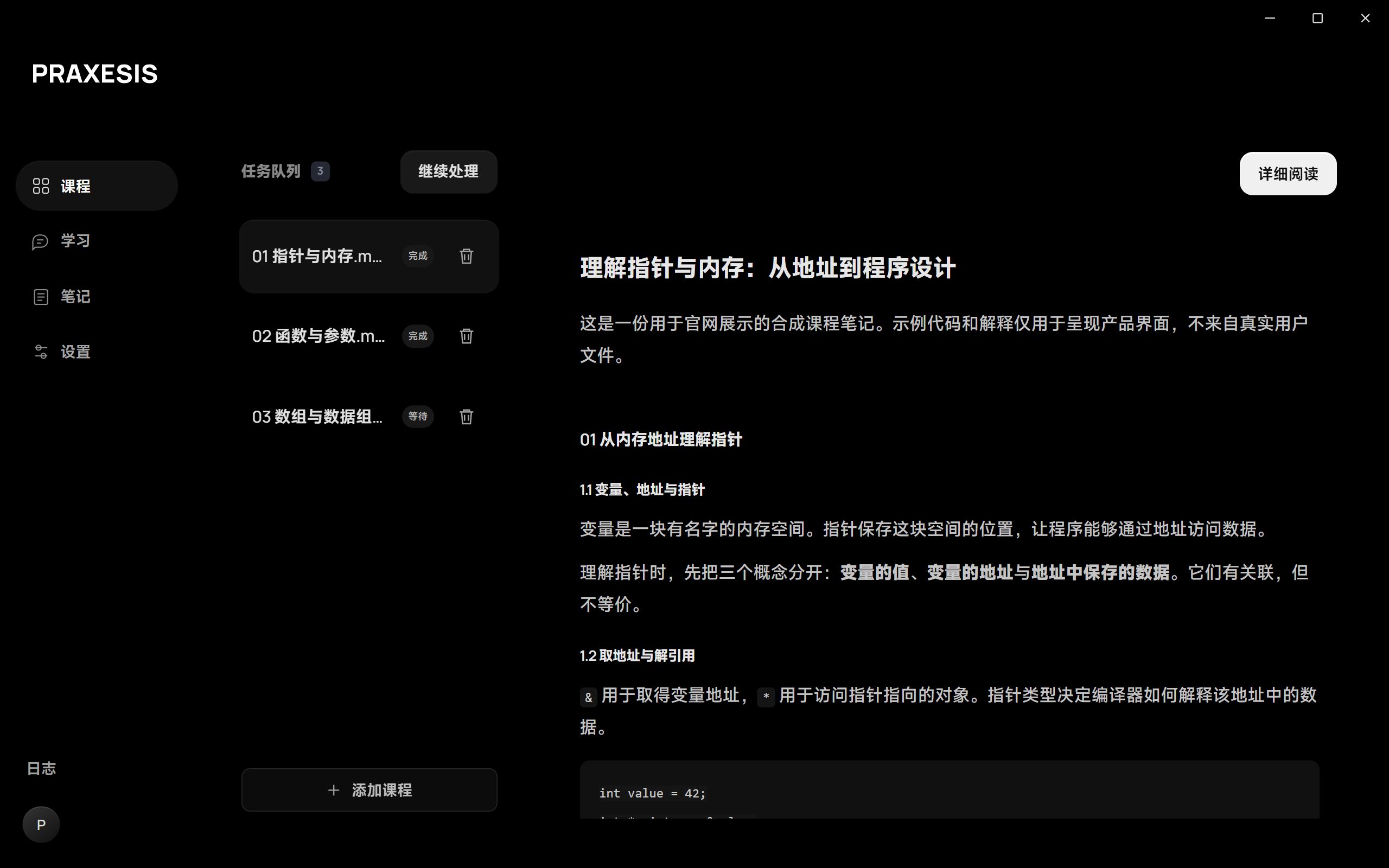Minimize the Praxesis window

point(1270,18)
